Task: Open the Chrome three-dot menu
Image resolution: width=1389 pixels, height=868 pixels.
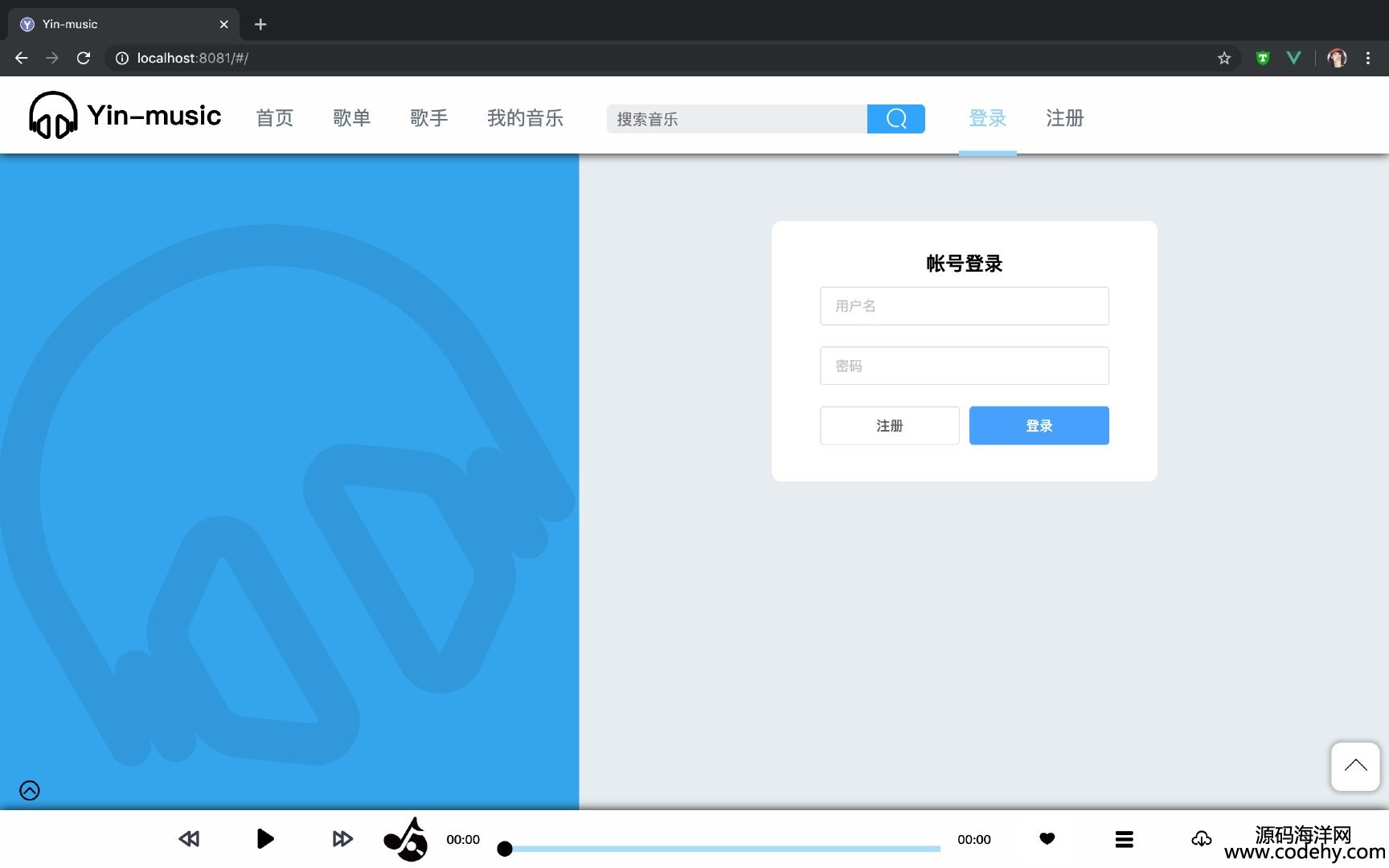Action: pos(1368,58)
